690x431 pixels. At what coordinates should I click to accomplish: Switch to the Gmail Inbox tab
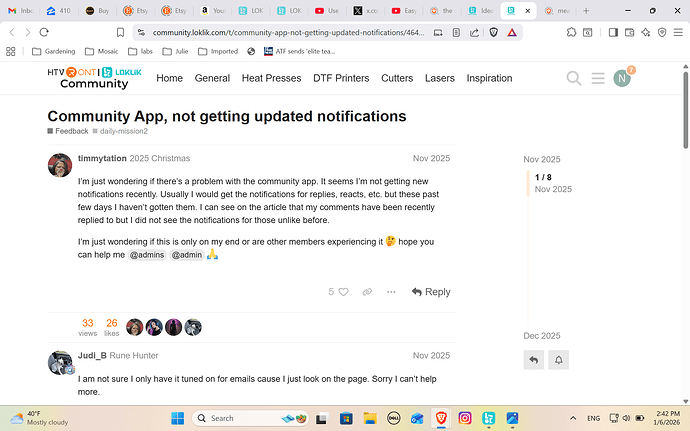[21, 11]
